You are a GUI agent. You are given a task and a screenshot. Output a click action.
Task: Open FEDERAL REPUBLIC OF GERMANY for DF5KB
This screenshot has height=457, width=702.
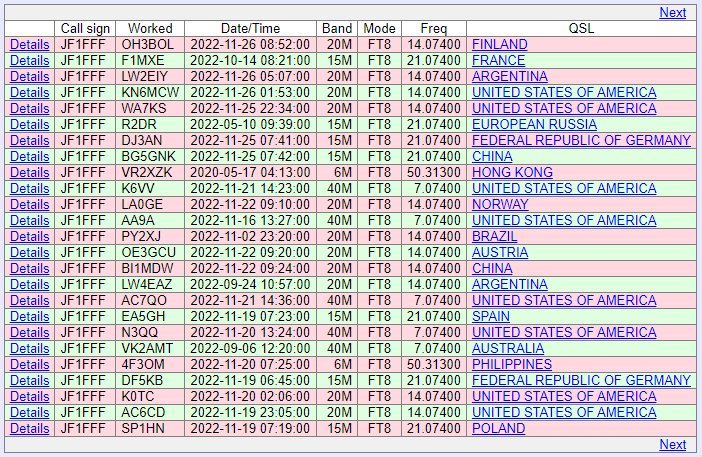click(581, 380)
